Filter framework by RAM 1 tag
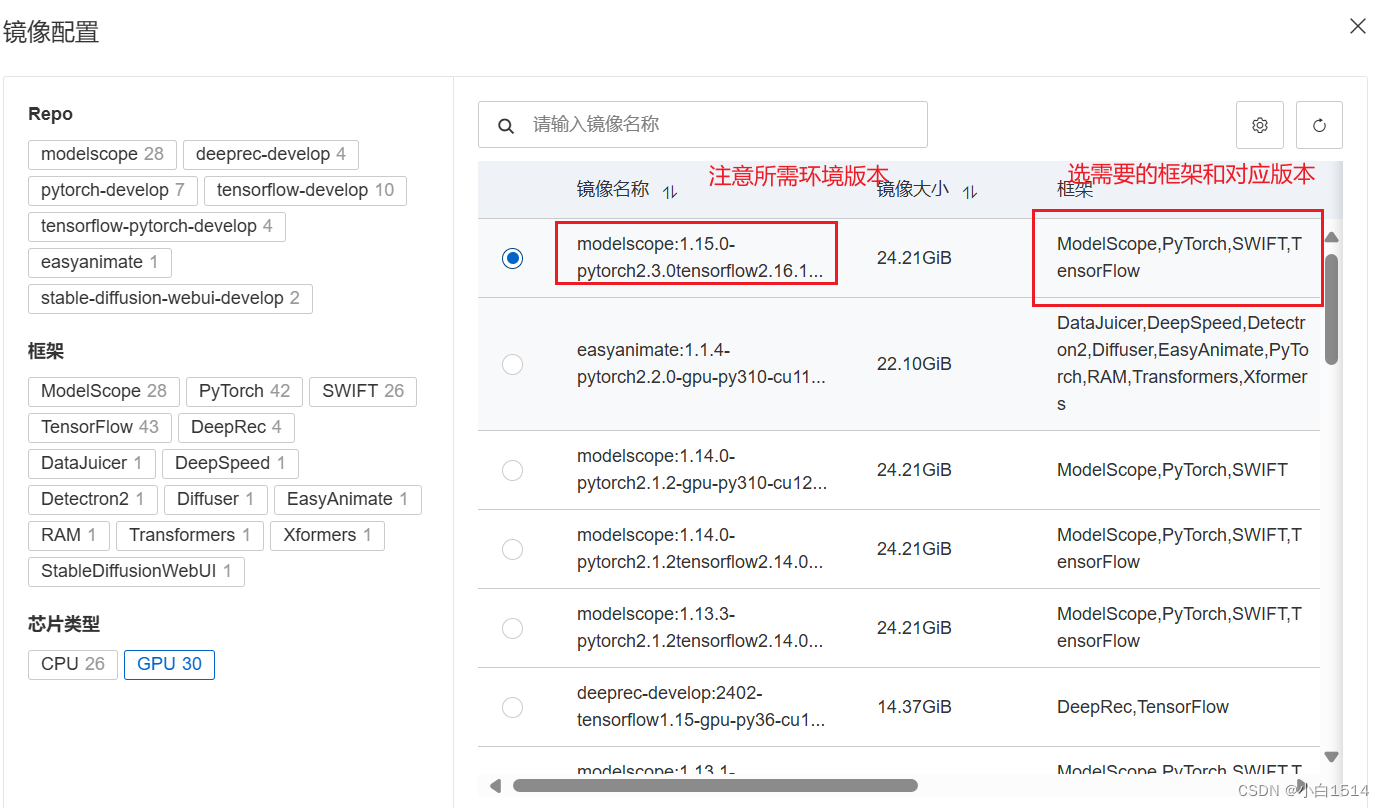Image resolution: width=1385 pixels, height=808 pixels. click(68, 535)
